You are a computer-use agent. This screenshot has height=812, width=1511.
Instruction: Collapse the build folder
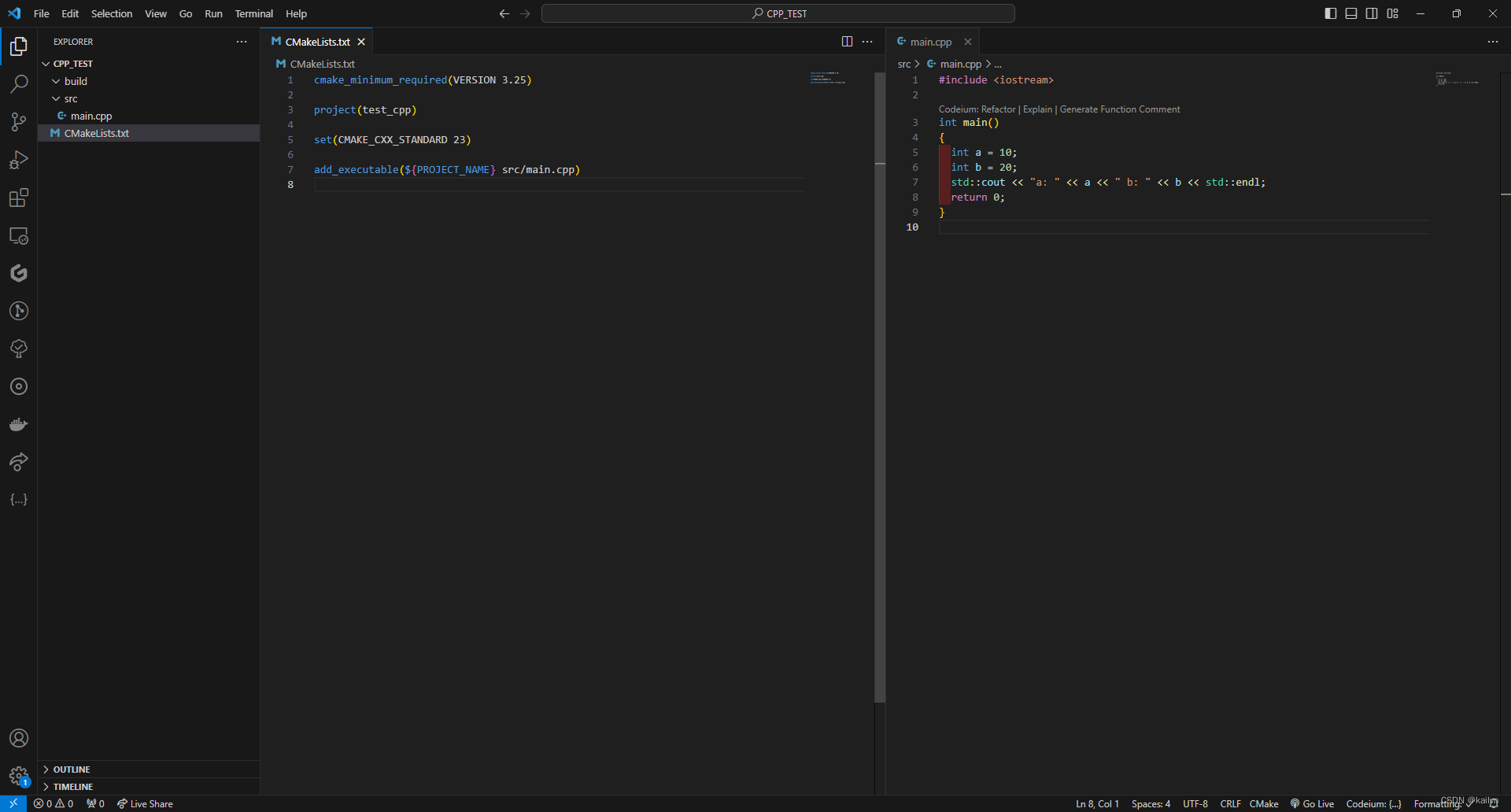pos(149,81)
